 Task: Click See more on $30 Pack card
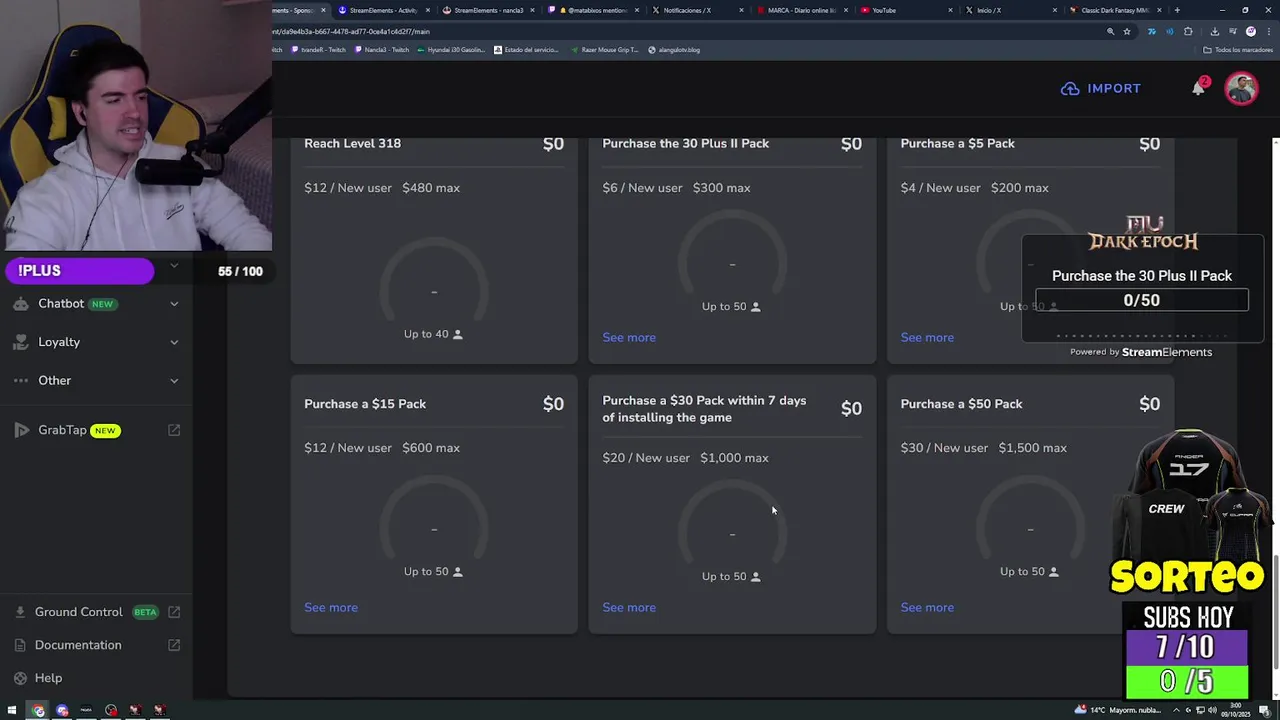point(629,607)
